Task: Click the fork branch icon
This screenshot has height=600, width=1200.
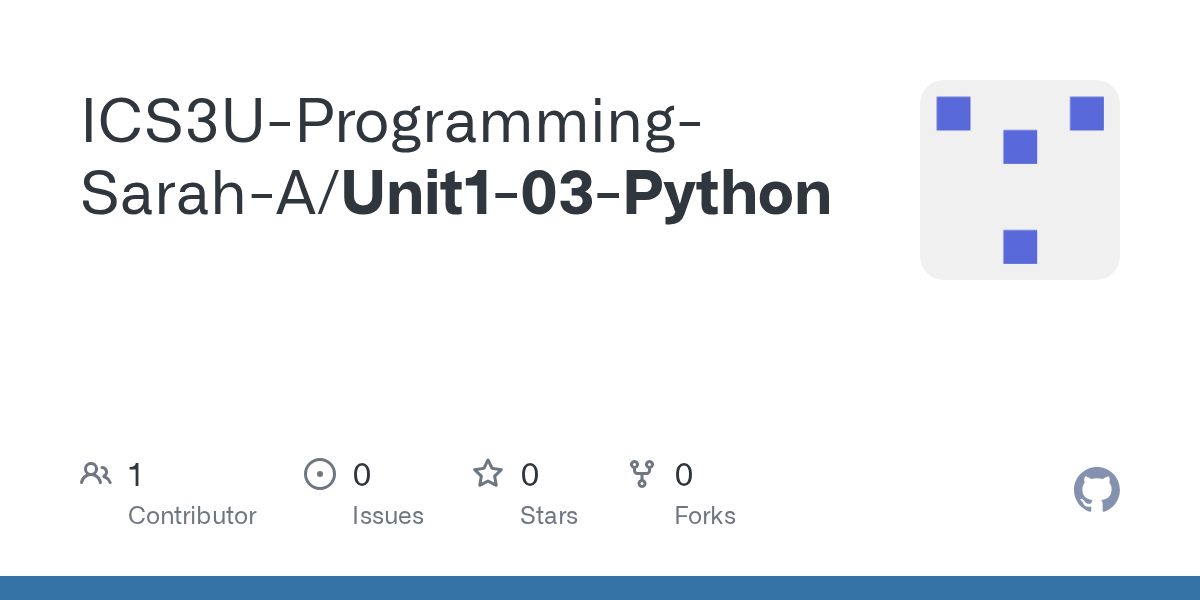Action: [x=642, y=474]
